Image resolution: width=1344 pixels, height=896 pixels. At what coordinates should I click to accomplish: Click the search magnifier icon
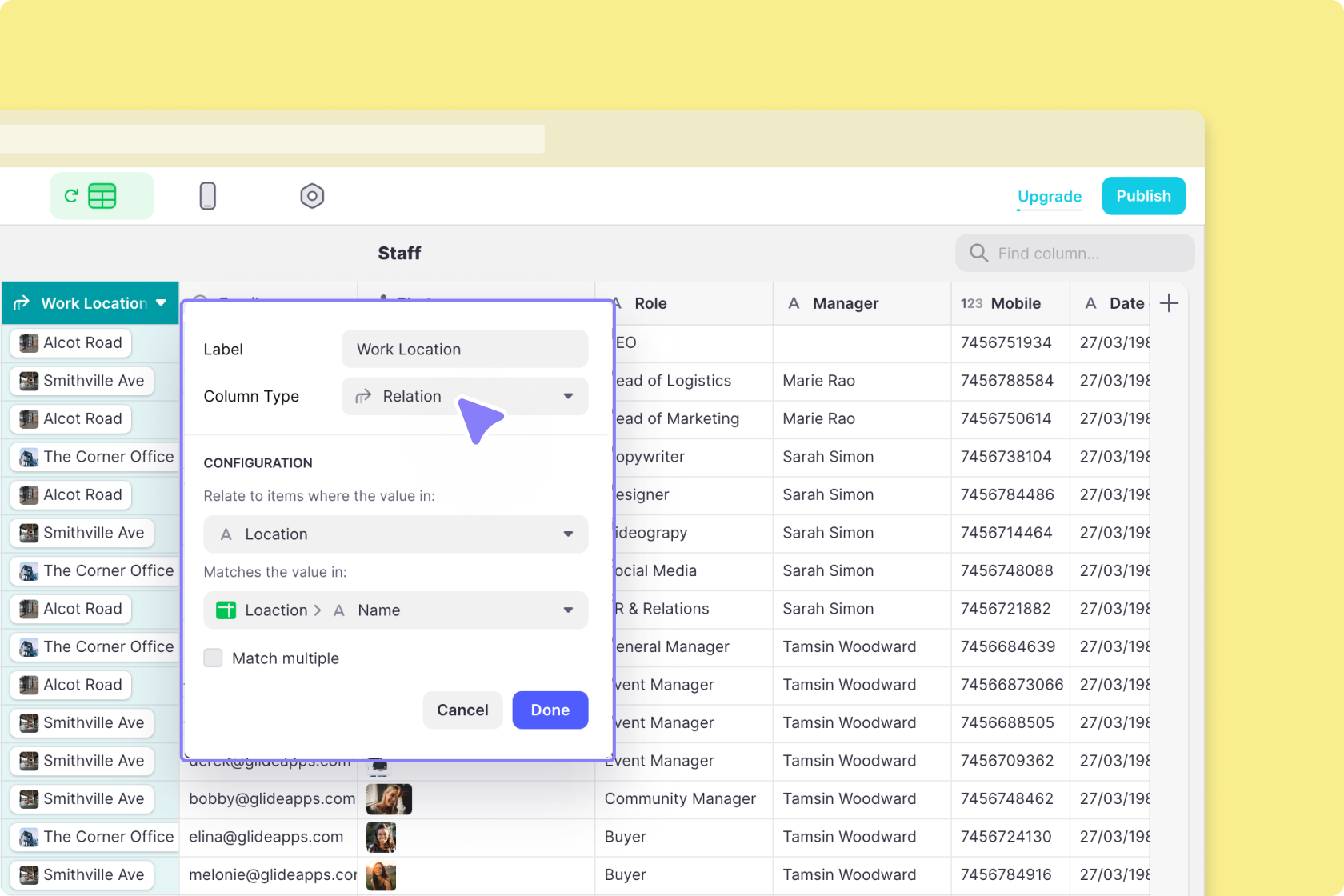click(978, 254)
